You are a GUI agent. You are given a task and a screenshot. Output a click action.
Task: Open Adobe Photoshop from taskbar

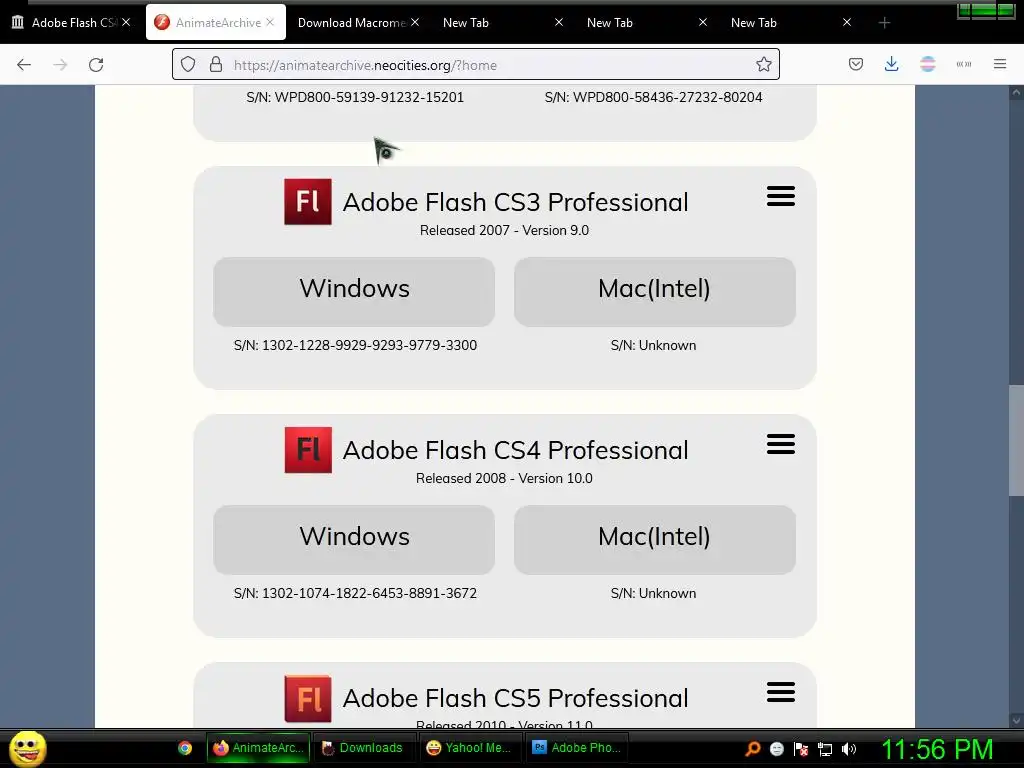coord(577,748)
